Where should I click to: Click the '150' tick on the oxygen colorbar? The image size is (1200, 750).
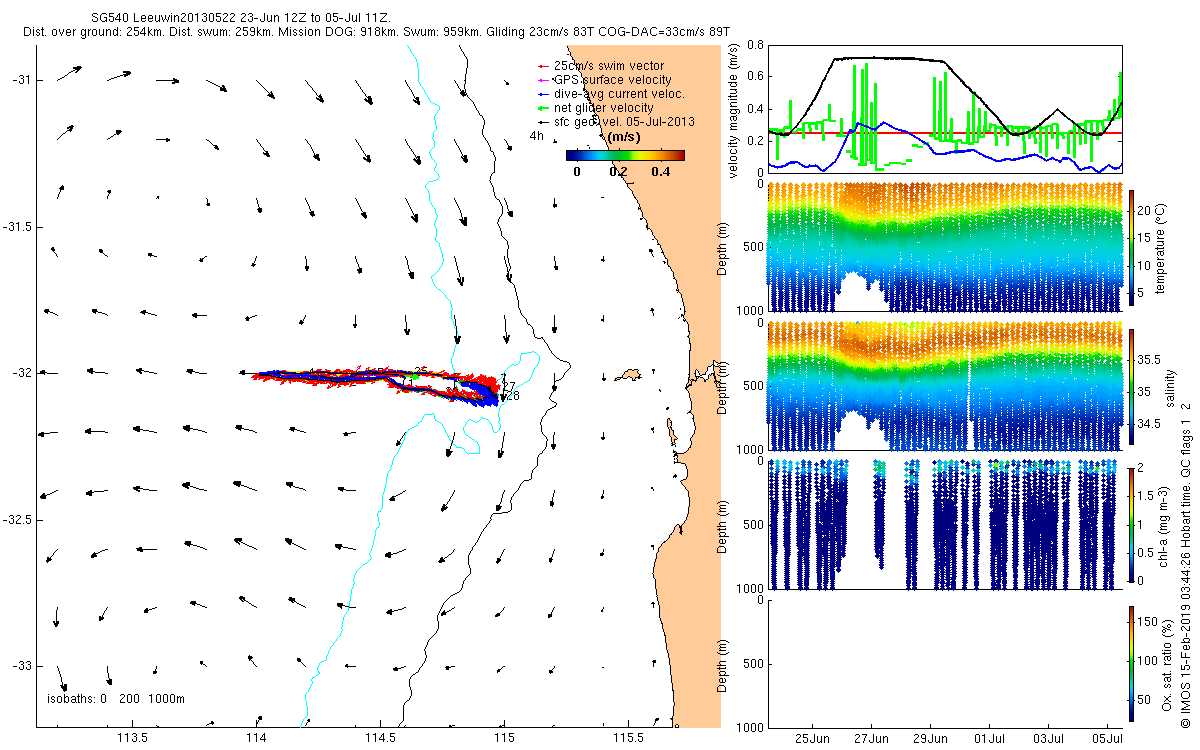[1150, 620]
